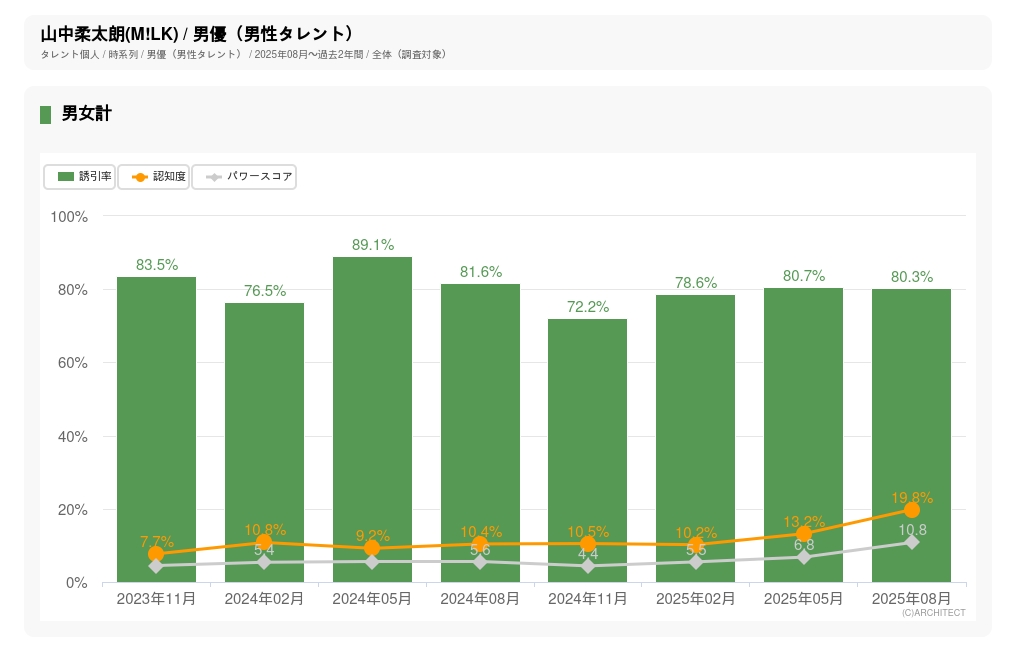Click gray パワースコア diamond for 2025年08月
This screenshot has height=653, width=1024.
[911, 542]
